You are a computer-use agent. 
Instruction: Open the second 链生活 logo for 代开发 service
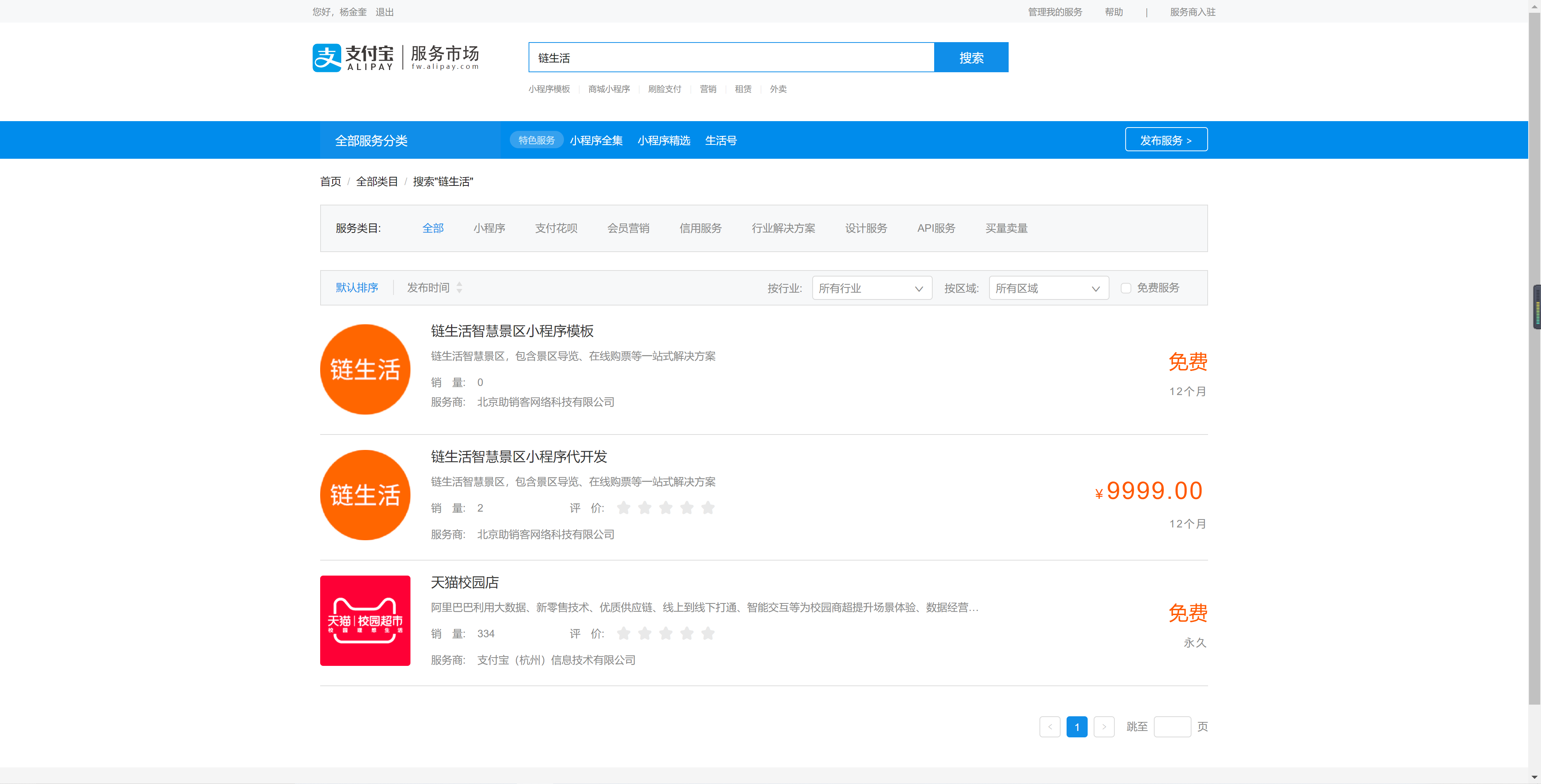tap(365, 495)
